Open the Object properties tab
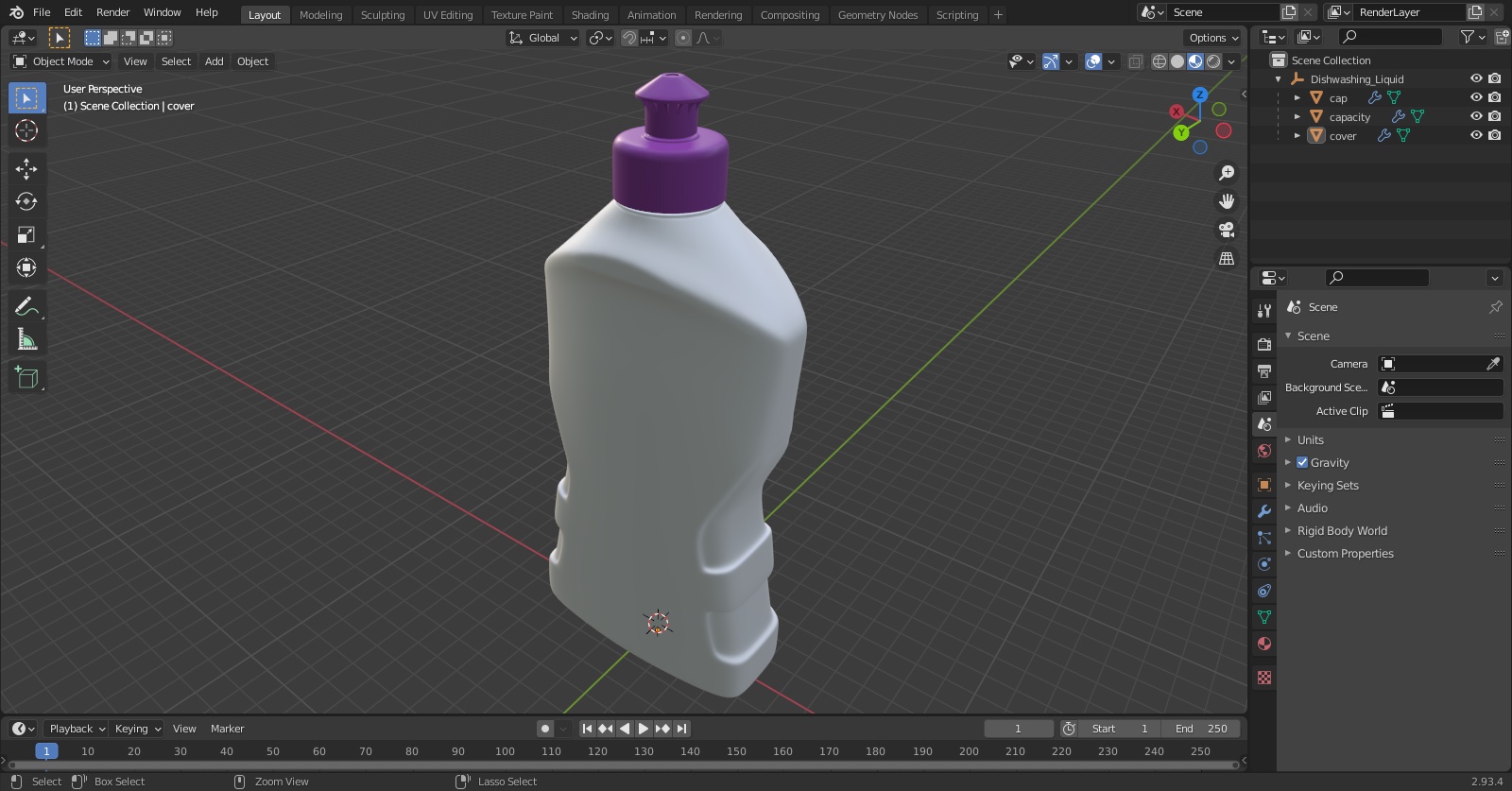1512x791 pixels. (x=1264, y=485)
